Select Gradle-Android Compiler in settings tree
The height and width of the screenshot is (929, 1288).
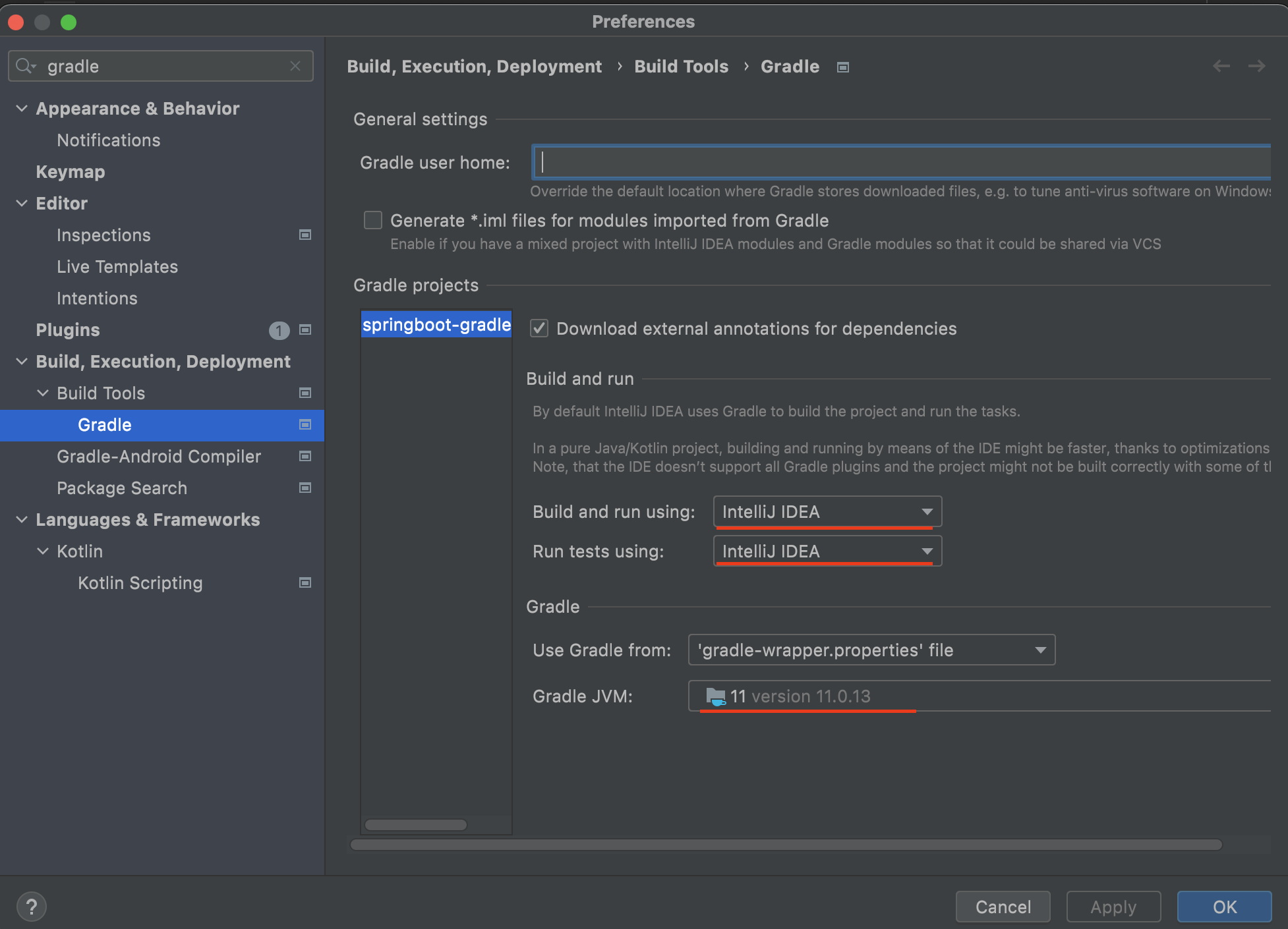point(158,457)
